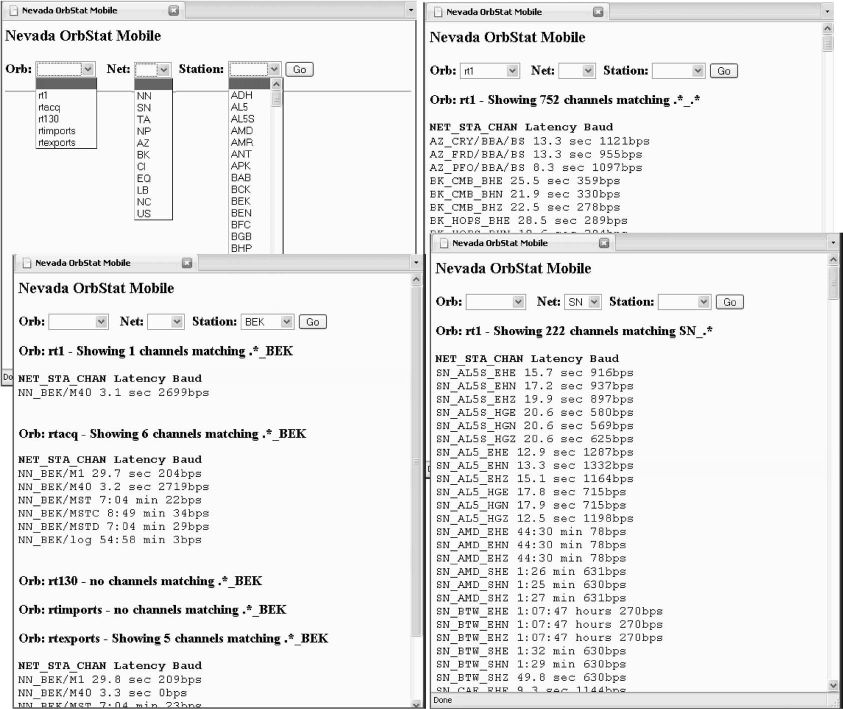Click the Go button in the top-left window
The width and height of the screenshot is (843, 709).
(299, 69)
